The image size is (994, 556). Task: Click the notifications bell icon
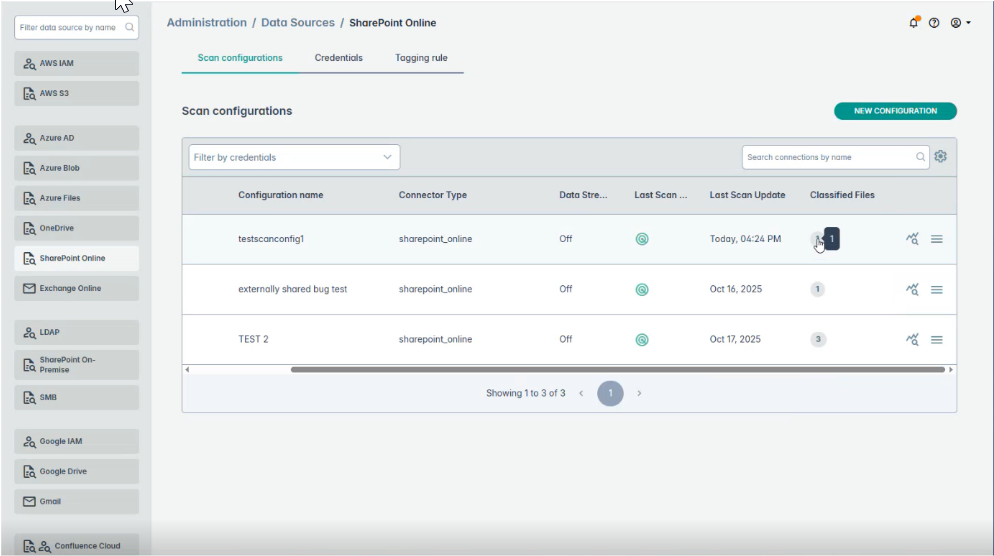point(914,23)
